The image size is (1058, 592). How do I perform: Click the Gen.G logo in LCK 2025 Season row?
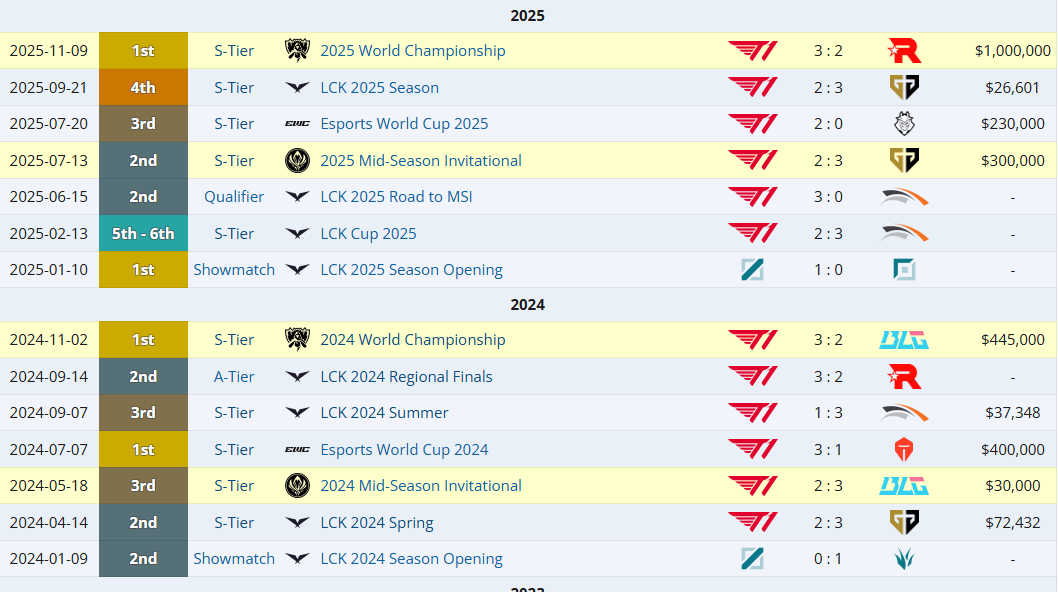(x=904, y=88)
